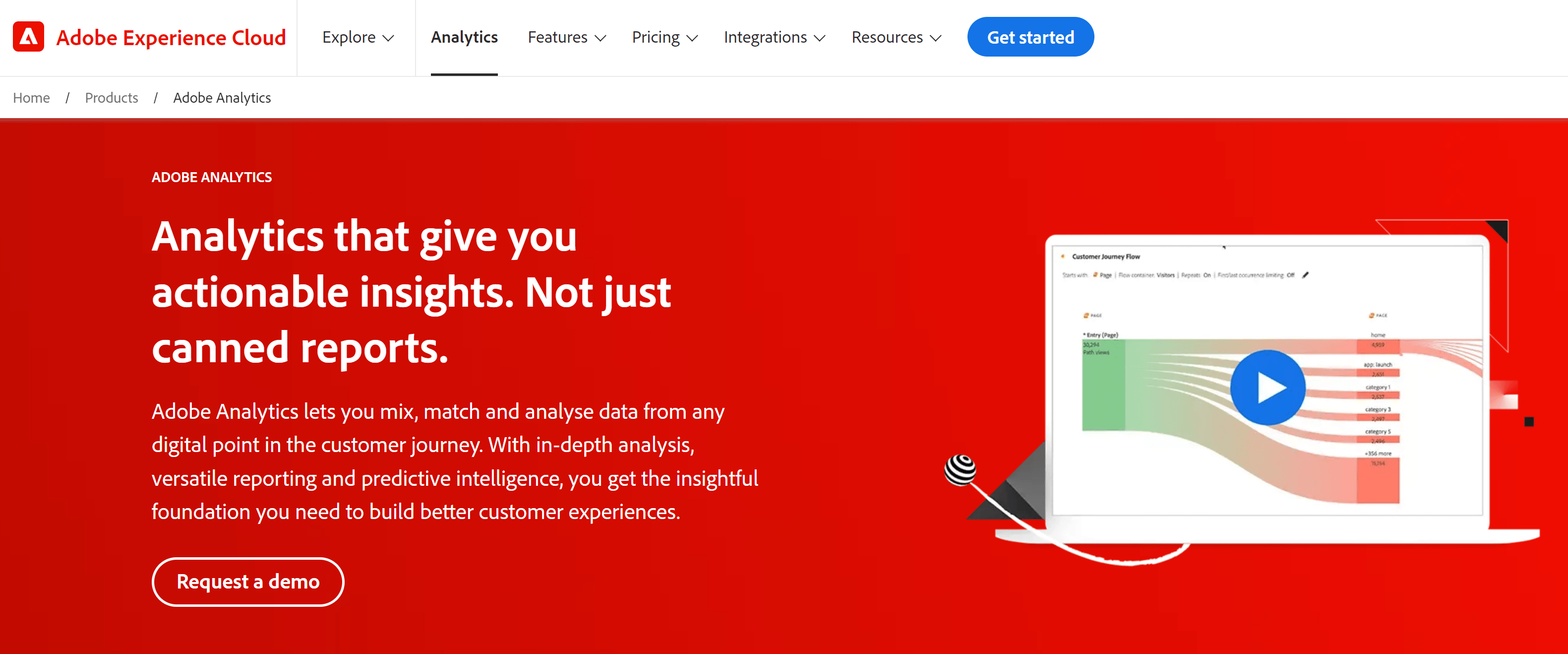The width and height of the screenshot is (1568, 654).
Task: Click the chevron beside Explore
Action: [388, 38]
